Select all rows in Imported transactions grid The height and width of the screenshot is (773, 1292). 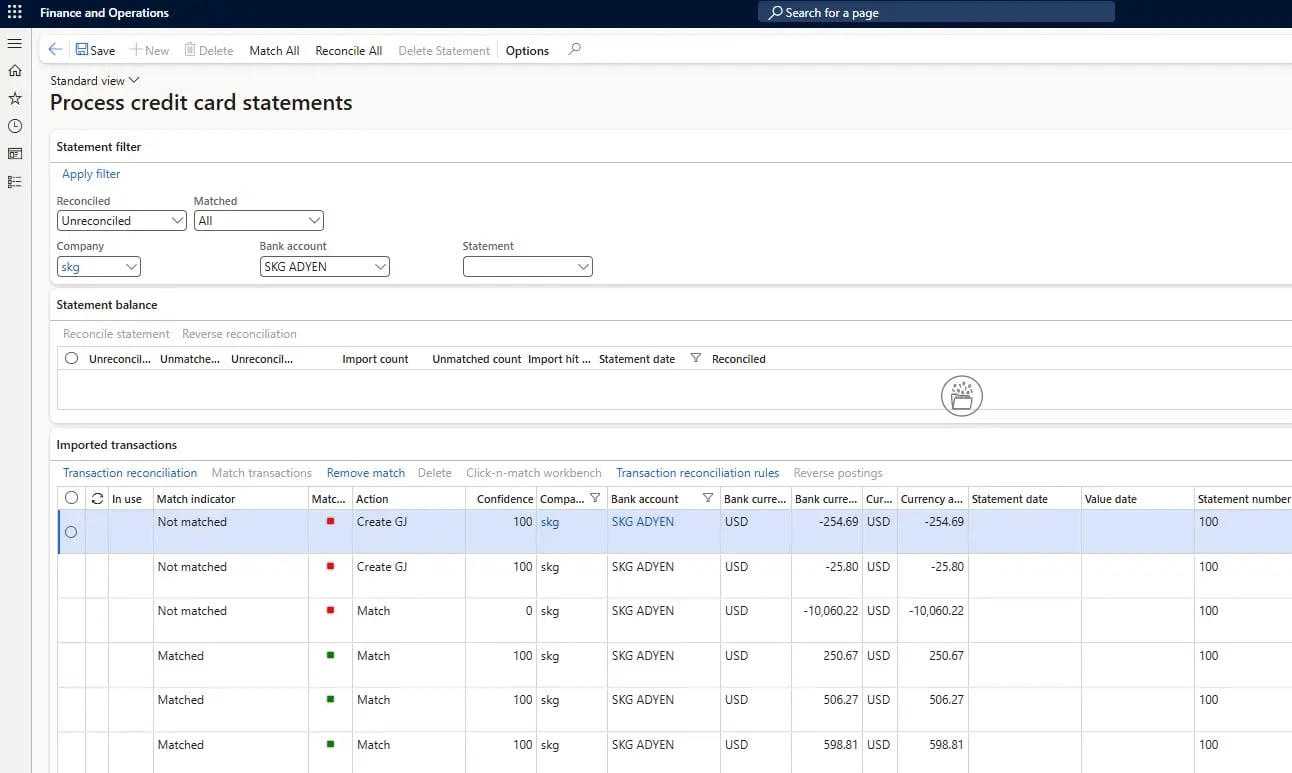71,498
